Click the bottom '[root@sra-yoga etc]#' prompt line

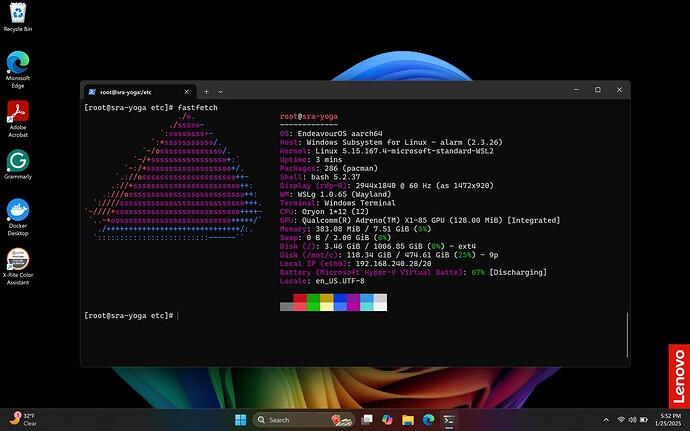[x=128, y=315]
